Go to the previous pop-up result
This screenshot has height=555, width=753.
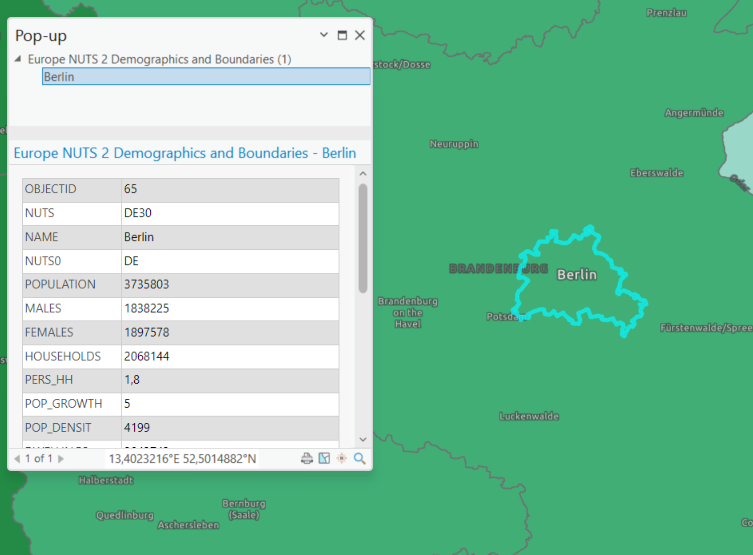pyautogui.click(x=17, y=458)
